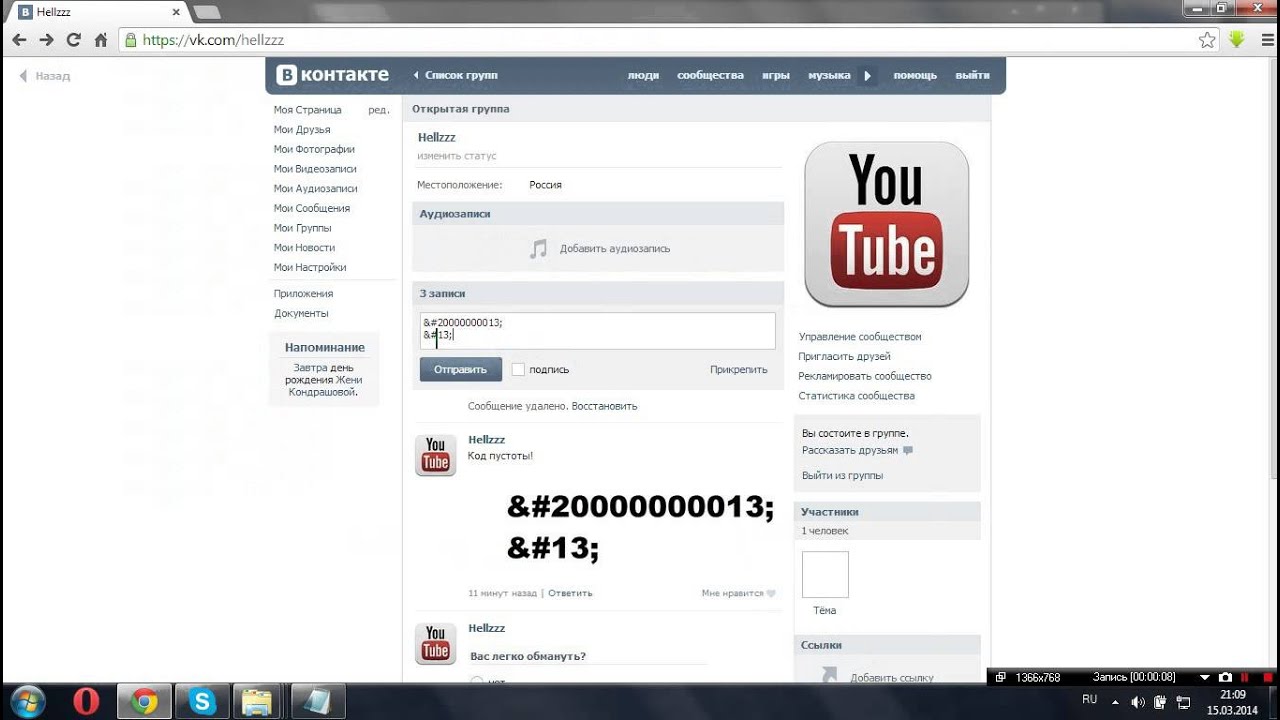Go to Список групп
Screen dimensions: 1280x720
coord(461,75)
